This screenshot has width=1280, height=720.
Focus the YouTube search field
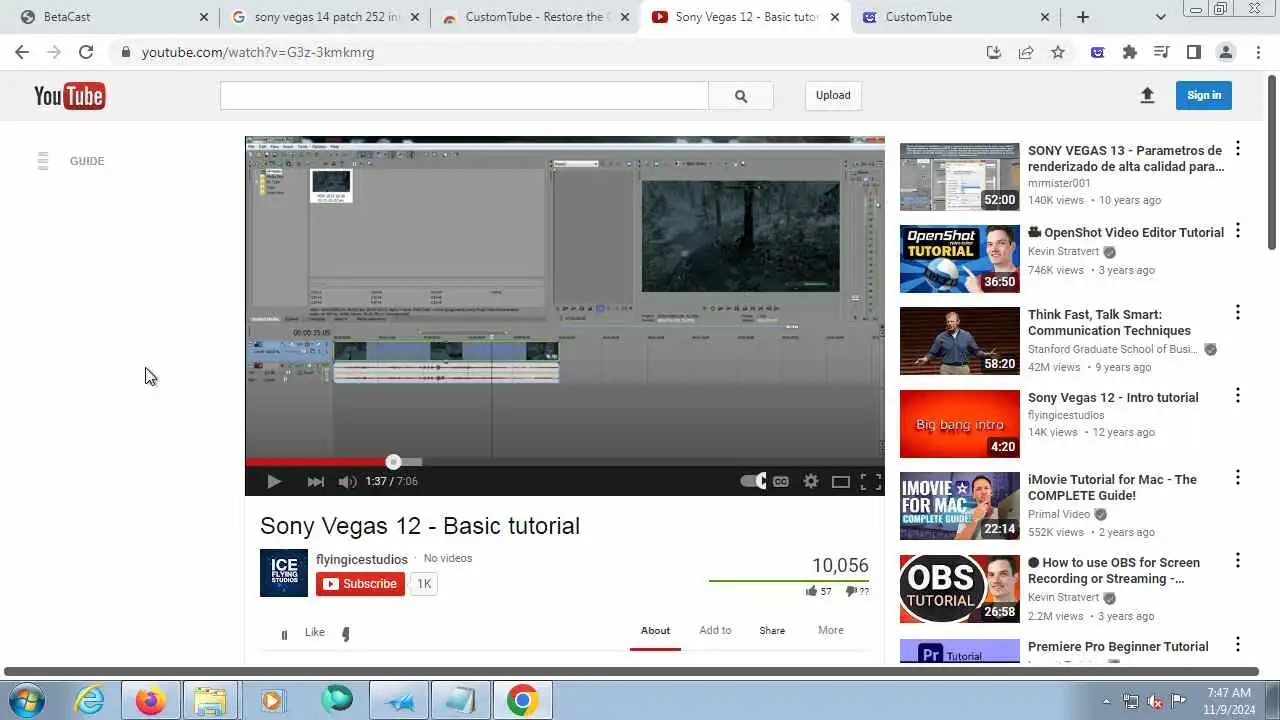tap(464, 96)
